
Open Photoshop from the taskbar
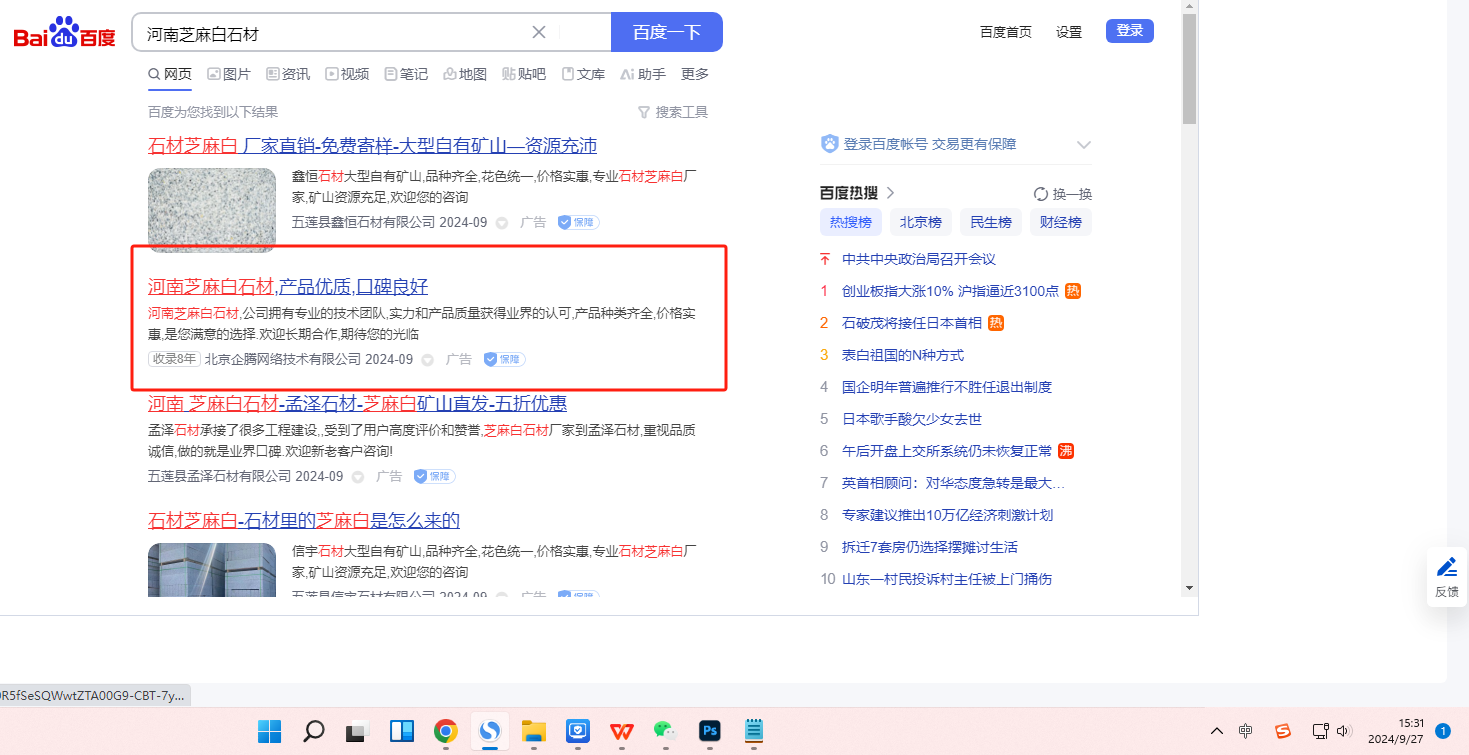[710, 731]
